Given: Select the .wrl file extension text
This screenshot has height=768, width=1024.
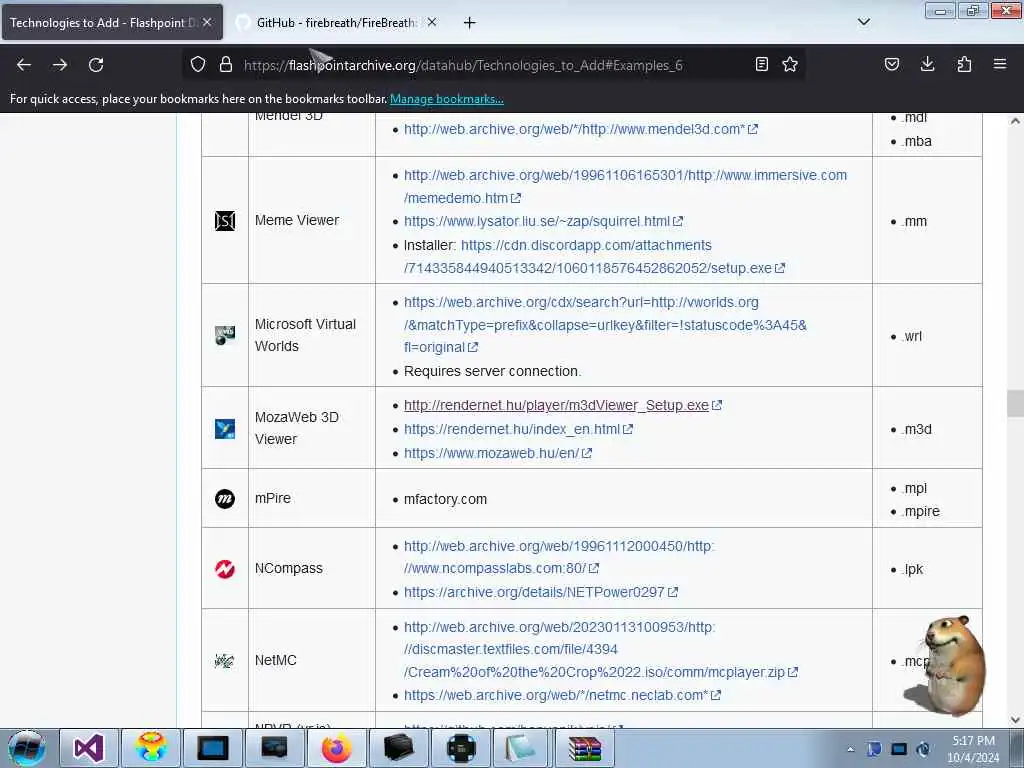Looking at the screenshot, I should 912,336.
